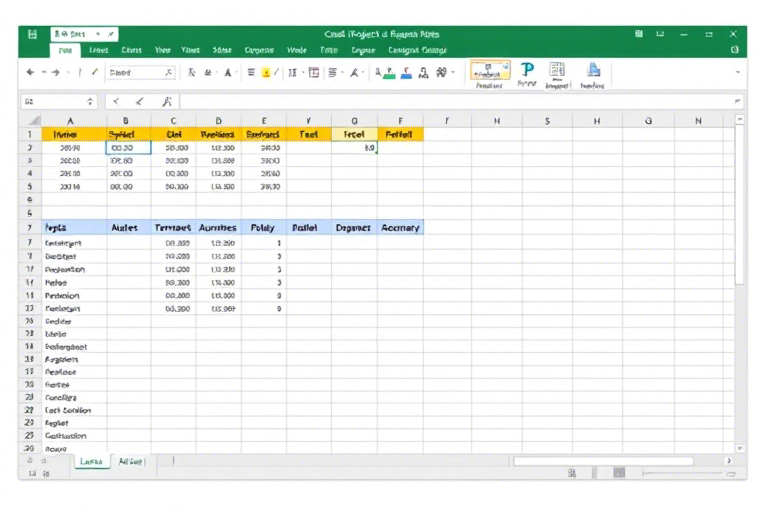Open the dropdown arrow next to font A icon
The width and height of the screenshot is (768, 512).
(x=237, y=73)
